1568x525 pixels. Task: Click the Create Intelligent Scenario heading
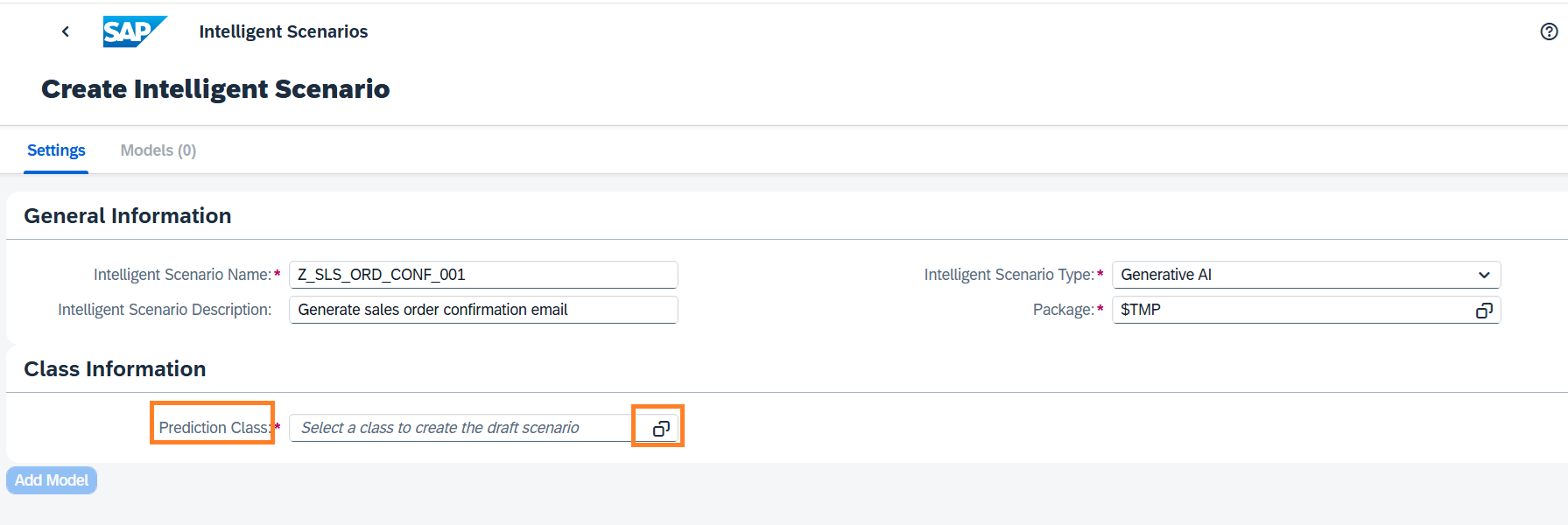(215, 89)
